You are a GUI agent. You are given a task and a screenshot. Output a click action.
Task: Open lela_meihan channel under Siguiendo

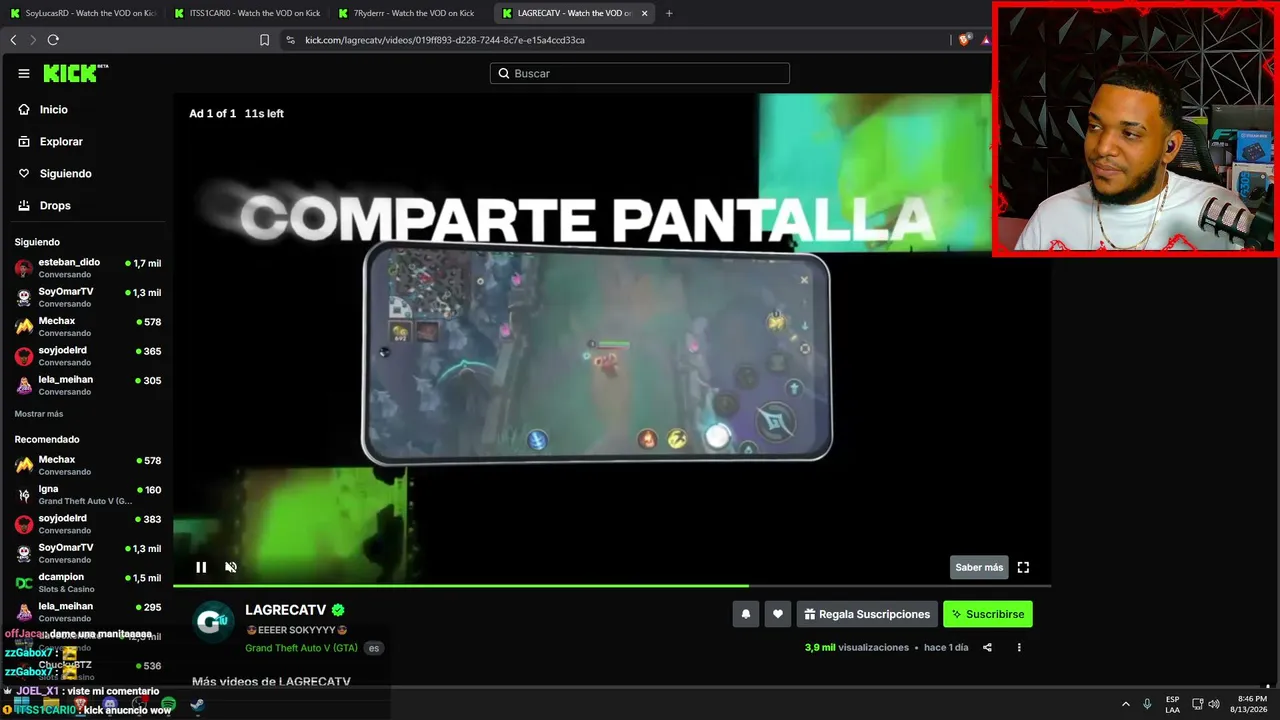[x=87, y=385]
